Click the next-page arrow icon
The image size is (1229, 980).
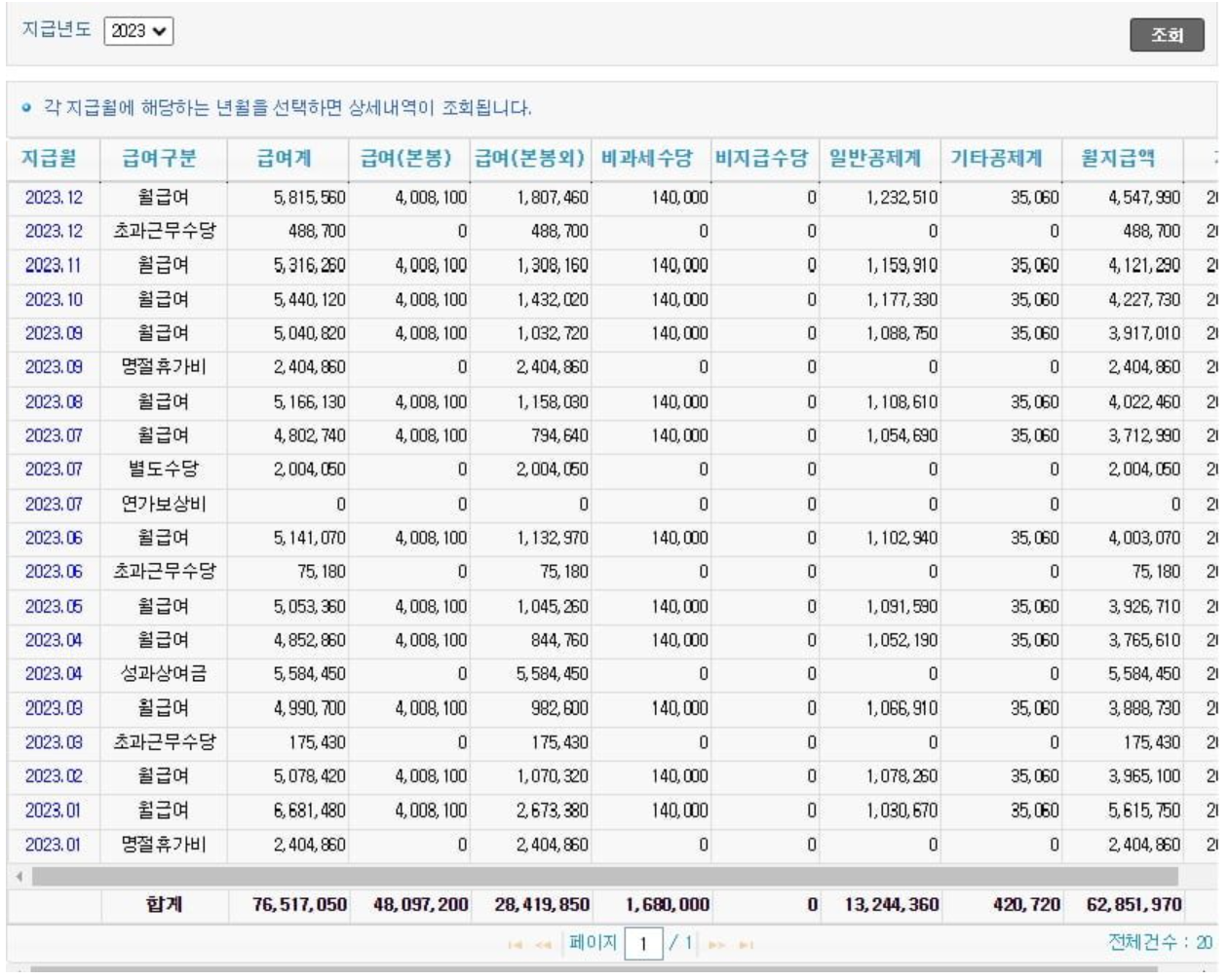tap(718, 943)
